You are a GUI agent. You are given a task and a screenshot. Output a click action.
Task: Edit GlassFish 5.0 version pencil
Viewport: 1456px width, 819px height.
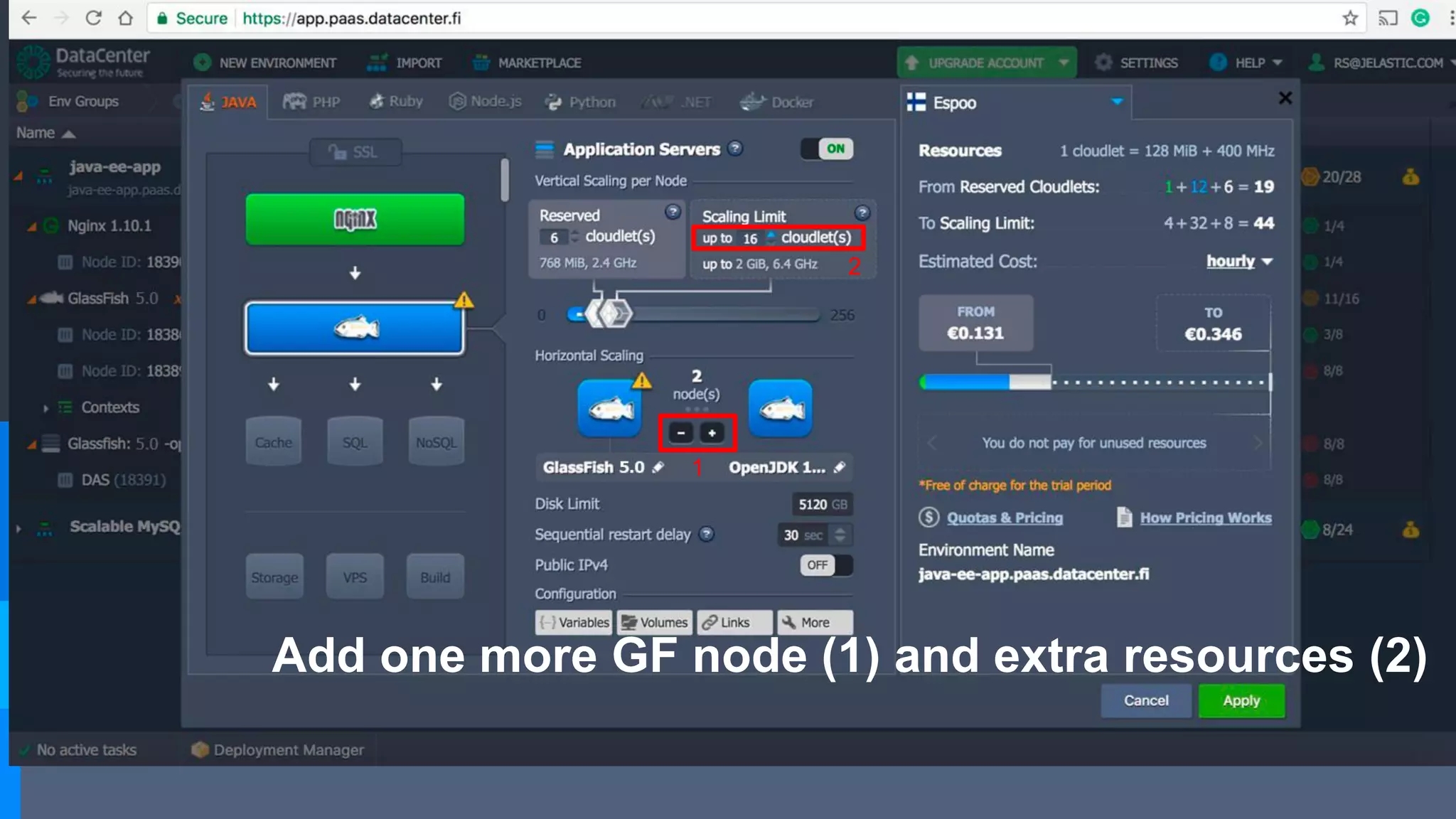point(658,467)
